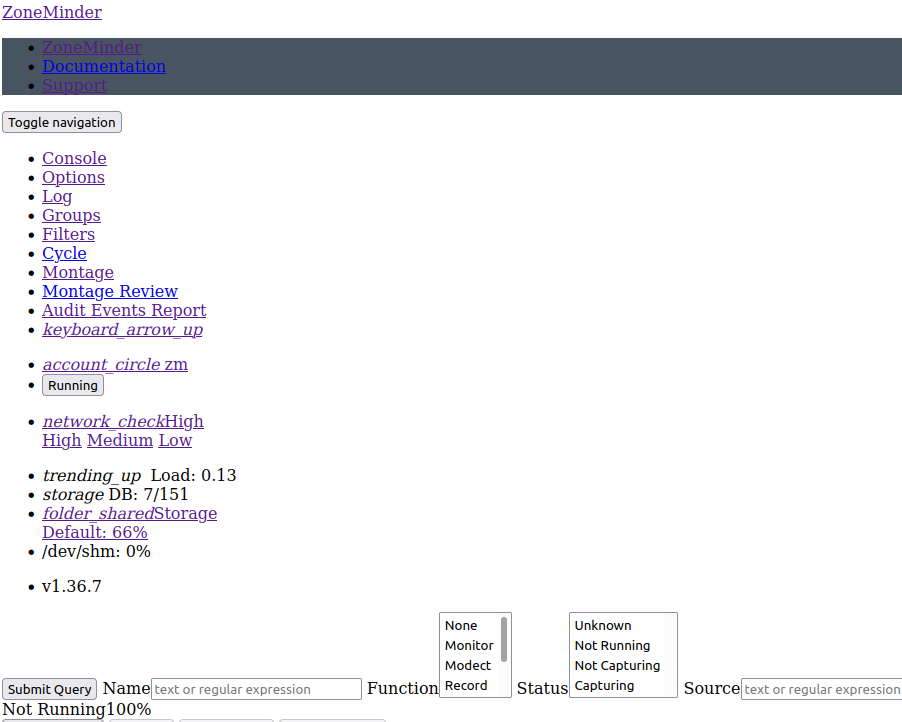Open the Support link
Screen dimensions: 902x722
coord(74,85)
